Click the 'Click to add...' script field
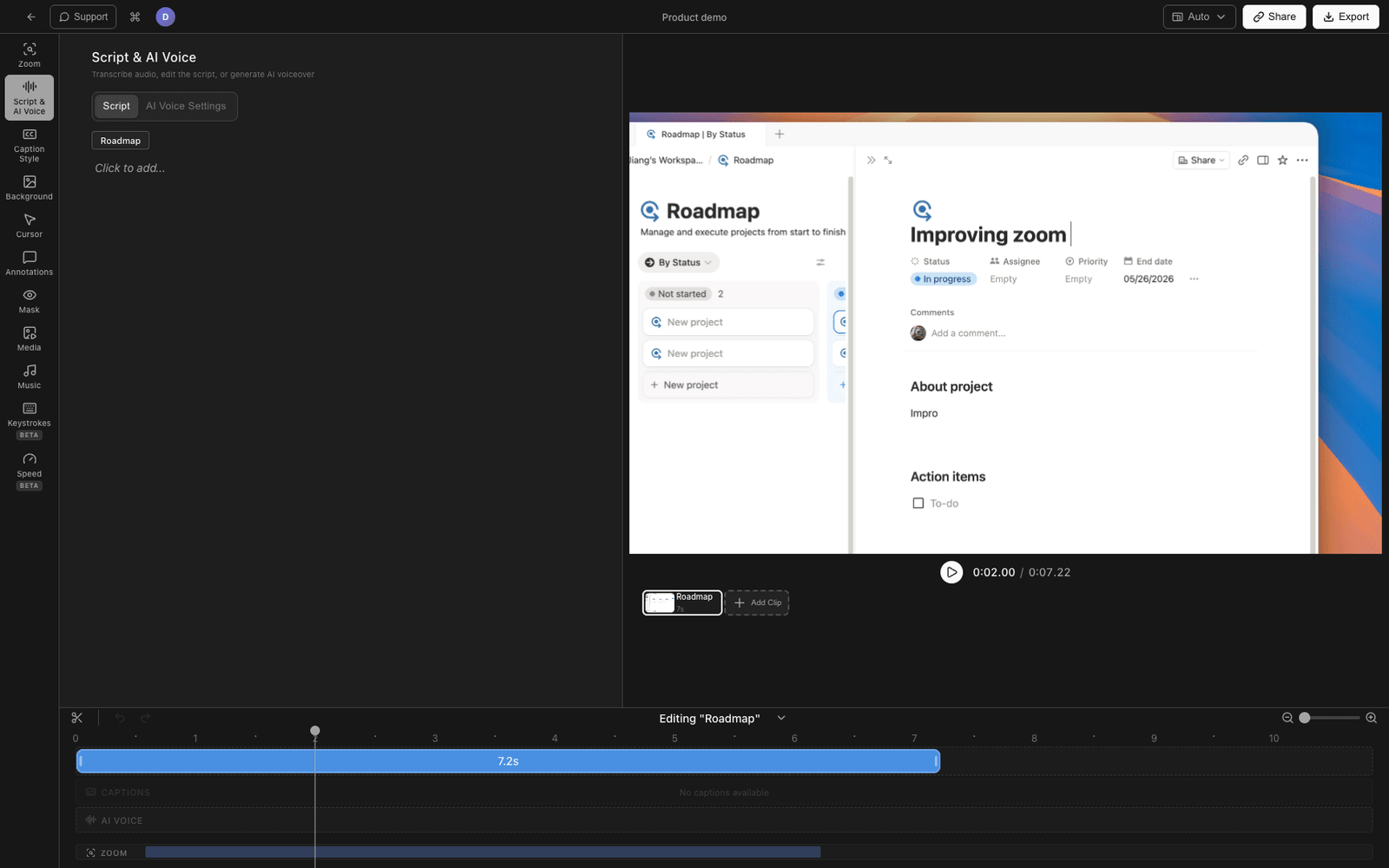1389x868 pixels. coord(130,168)
